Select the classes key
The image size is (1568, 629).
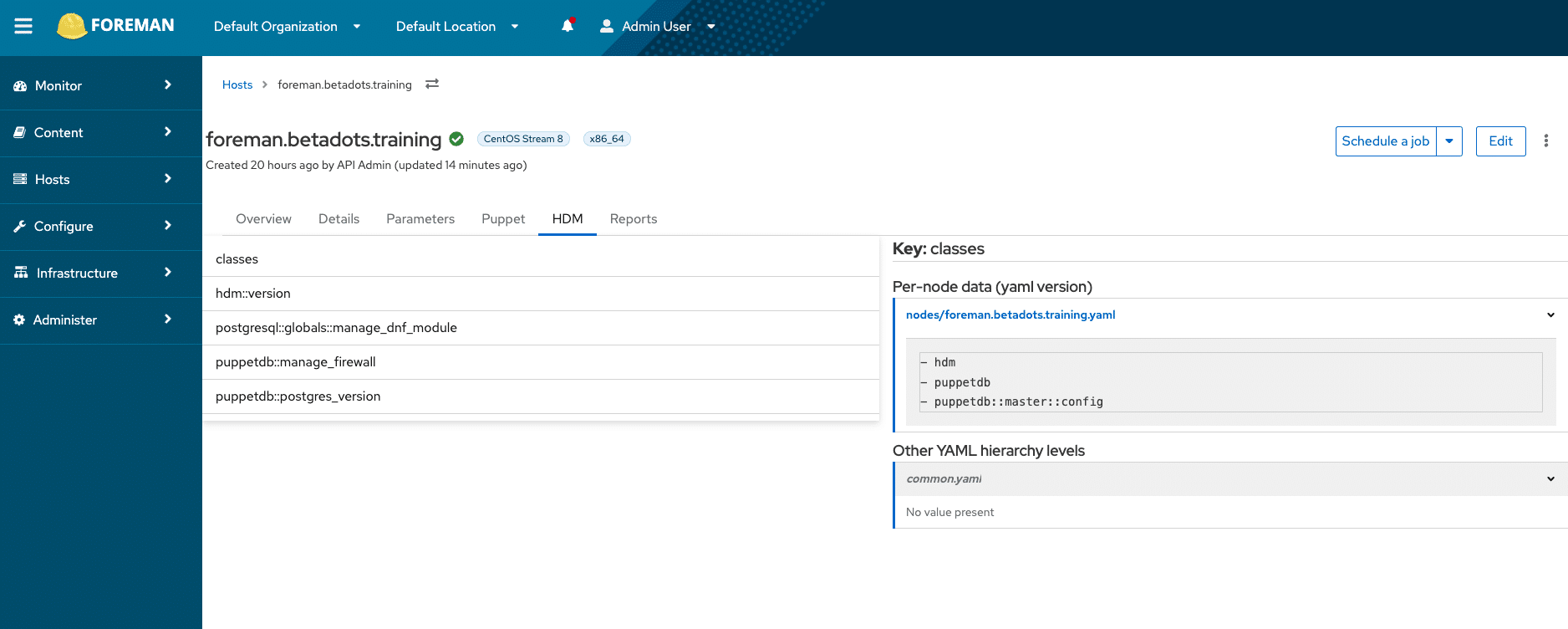[x=541, y=259]
